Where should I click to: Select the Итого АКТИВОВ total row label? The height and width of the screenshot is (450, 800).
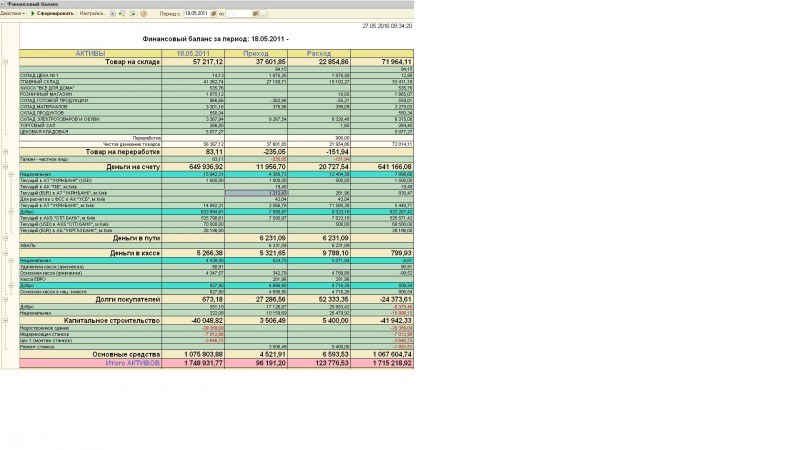pyautogui.click(x=132, y=363)
